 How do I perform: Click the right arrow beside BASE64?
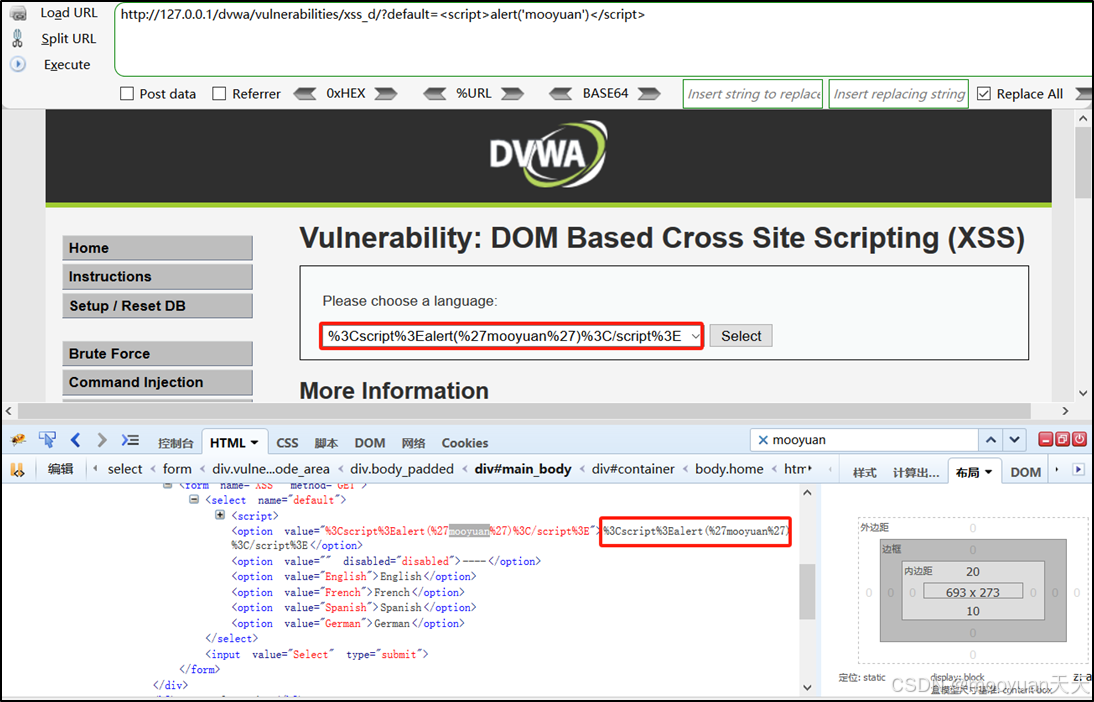[x=649, y=94]
